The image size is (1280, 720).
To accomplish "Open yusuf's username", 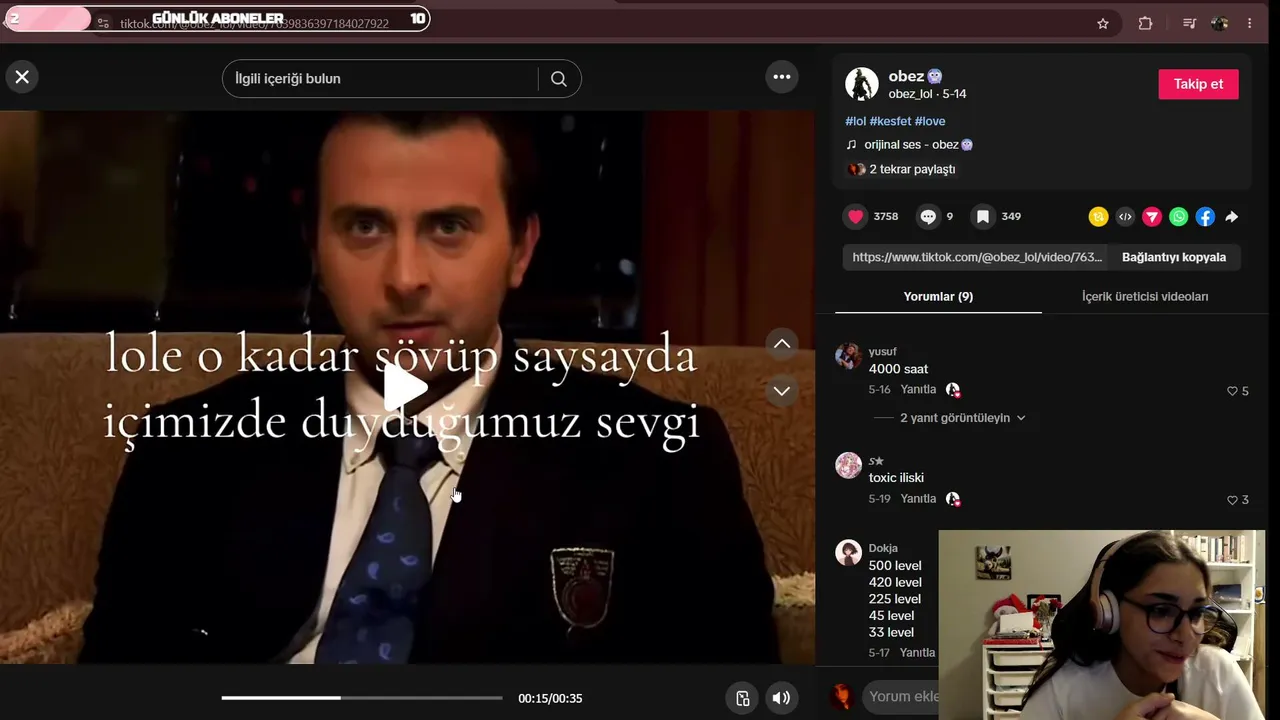I will click(x=882, y=352).
